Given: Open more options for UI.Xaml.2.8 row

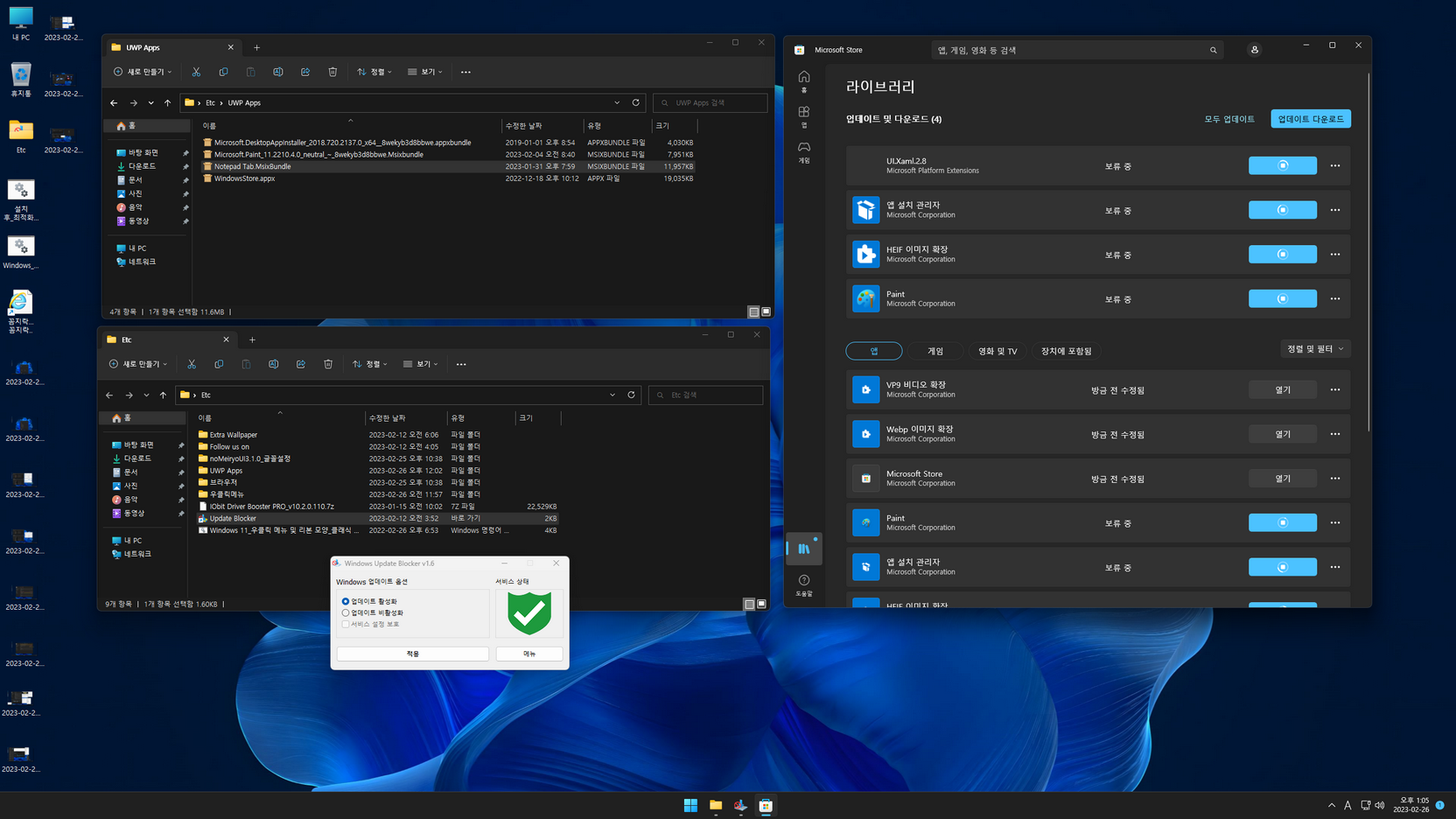Looking at the screenshot, I should click(x=1335, y=165).
